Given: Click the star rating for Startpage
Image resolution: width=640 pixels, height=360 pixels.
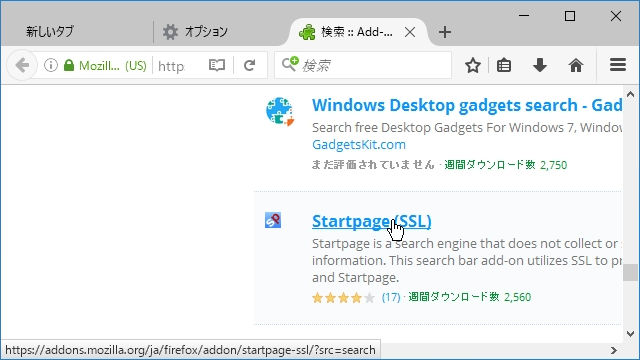Looking at the screenshot, I should (x=343, y=298).
